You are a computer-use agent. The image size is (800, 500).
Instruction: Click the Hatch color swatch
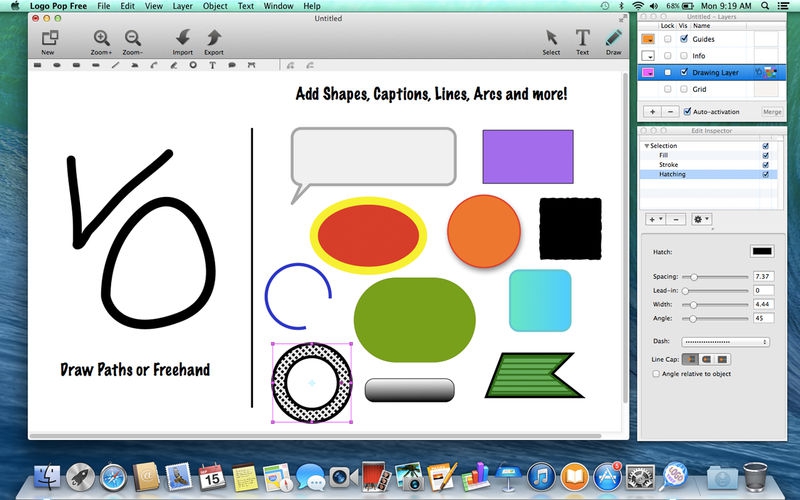click(762, 251)
